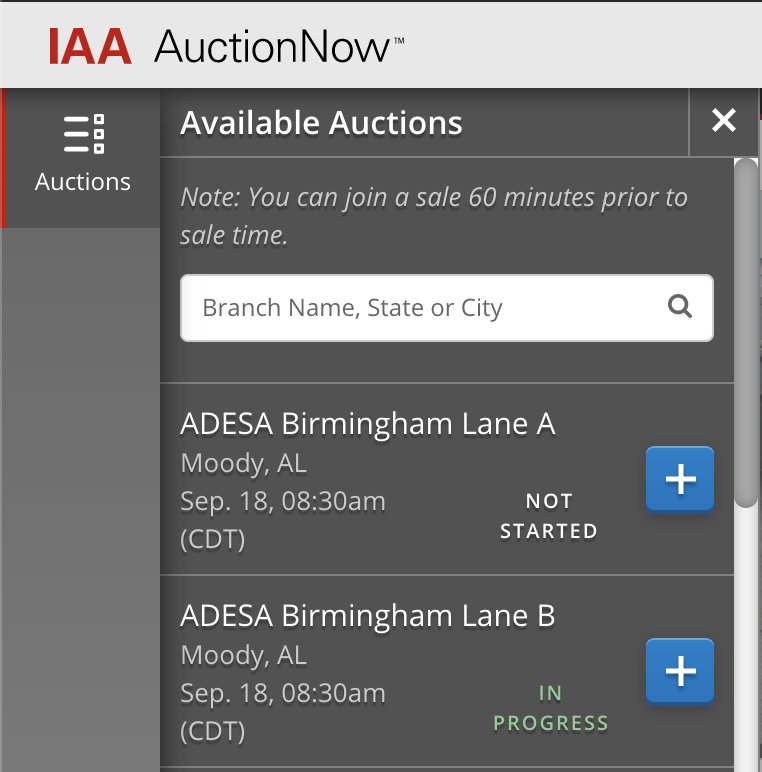Click scrollbar track below the thumb
This screenshot has width=762, height=772.
click(746, 640)
